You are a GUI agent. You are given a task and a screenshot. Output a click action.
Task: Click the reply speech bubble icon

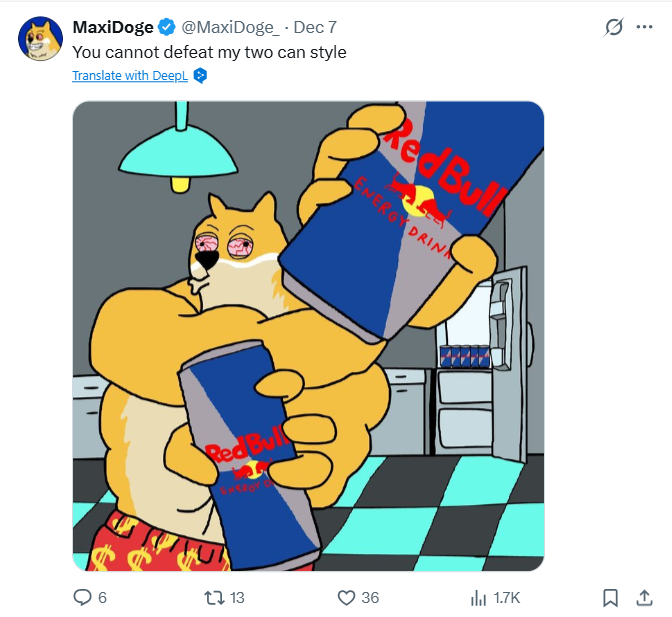(83, 597)
